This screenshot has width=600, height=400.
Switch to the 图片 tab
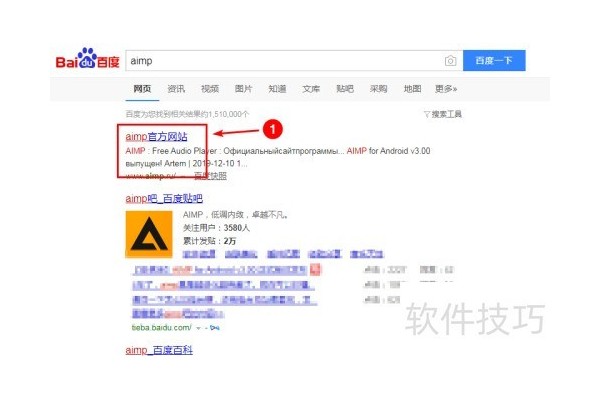point(243,89)
